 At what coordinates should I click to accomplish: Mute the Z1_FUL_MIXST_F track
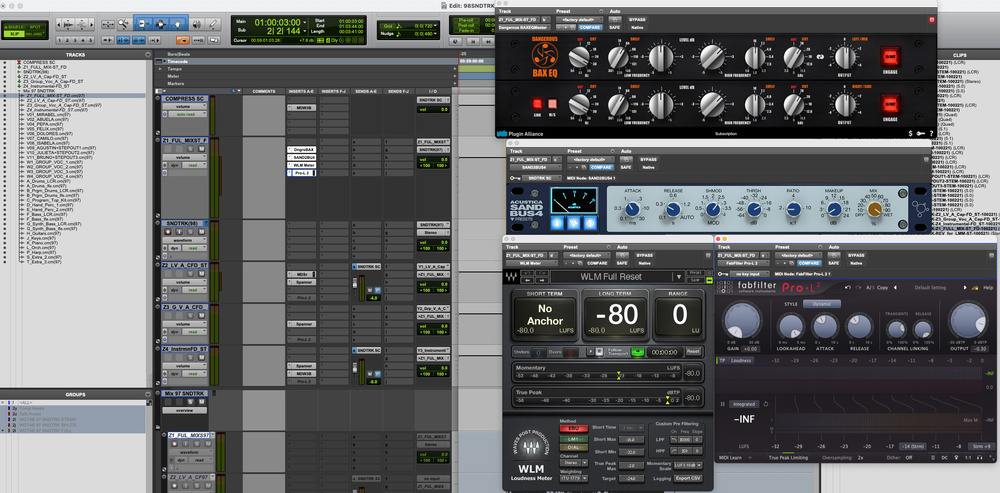click(x=202, y=149)
